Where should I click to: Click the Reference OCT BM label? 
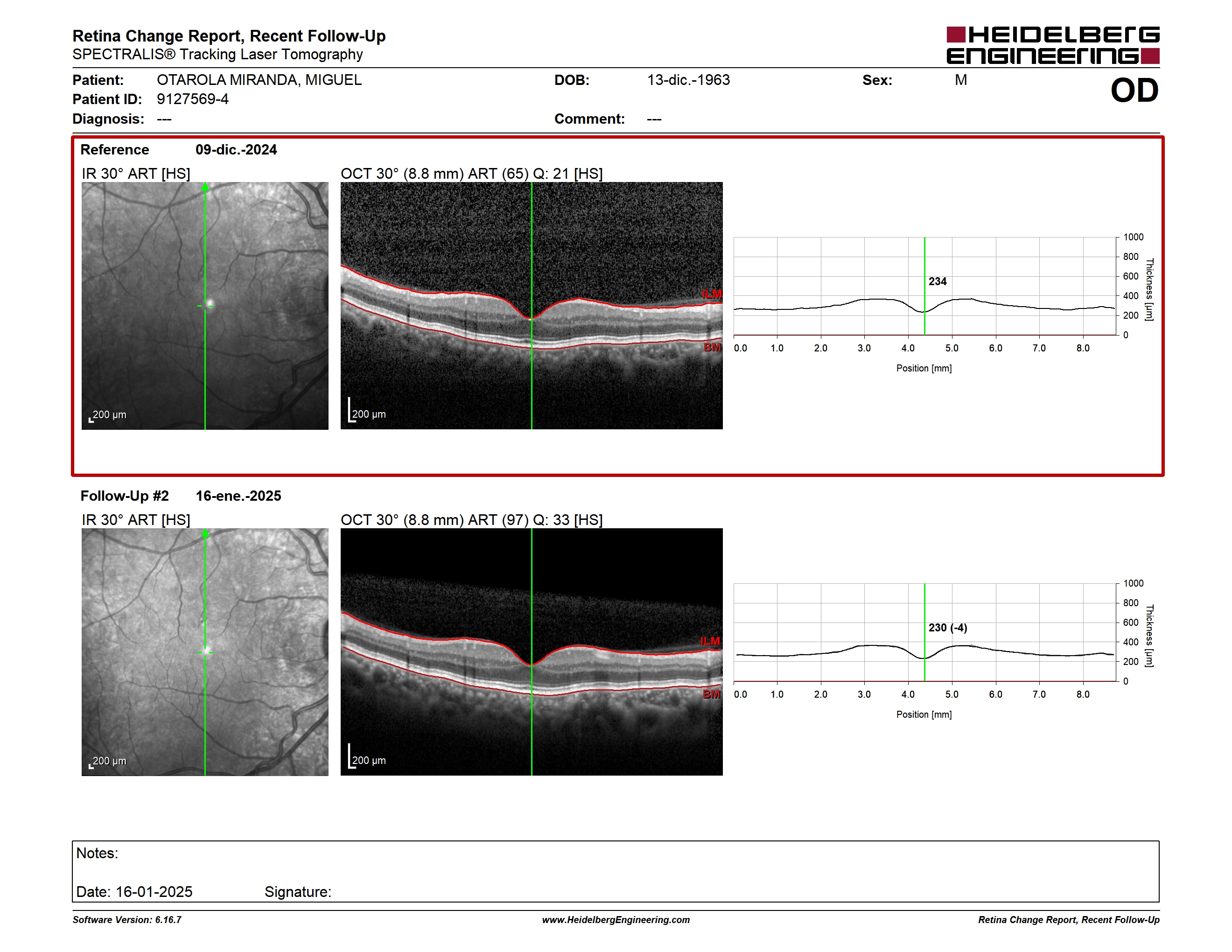tap(713, 347)
